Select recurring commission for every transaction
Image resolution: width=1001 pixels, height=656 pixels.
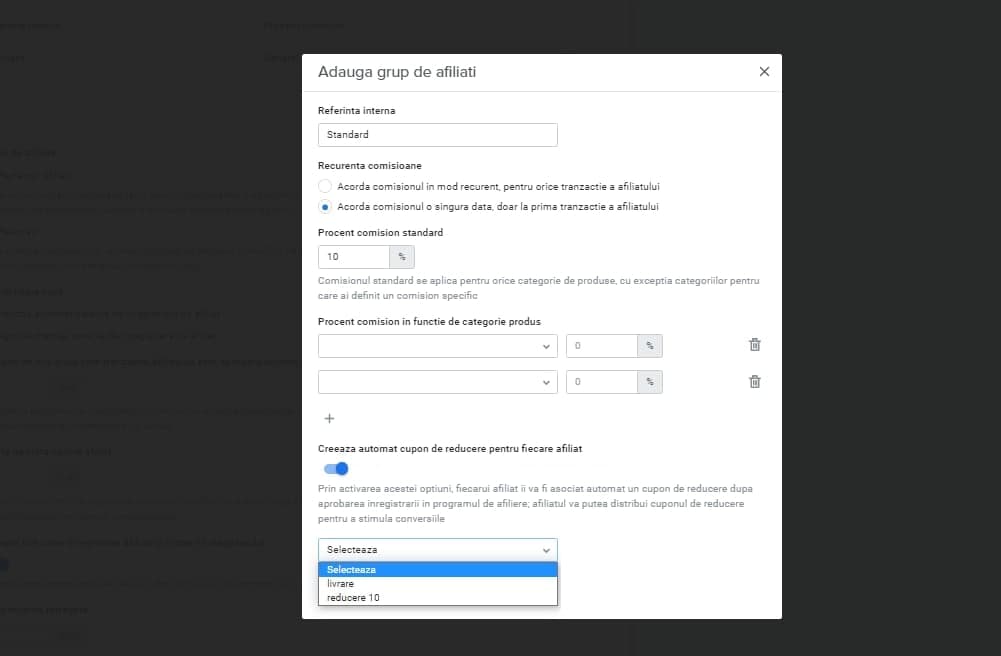(325, 186)
